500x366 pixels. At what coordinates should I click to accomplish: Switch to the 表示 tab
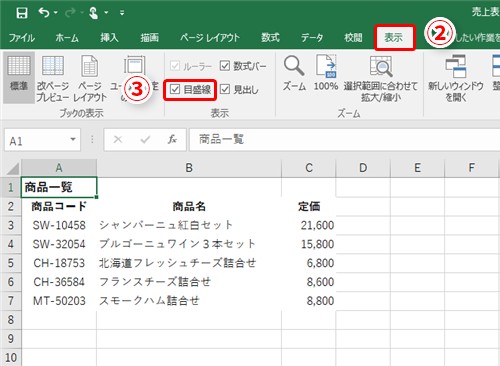coord(394,38)
